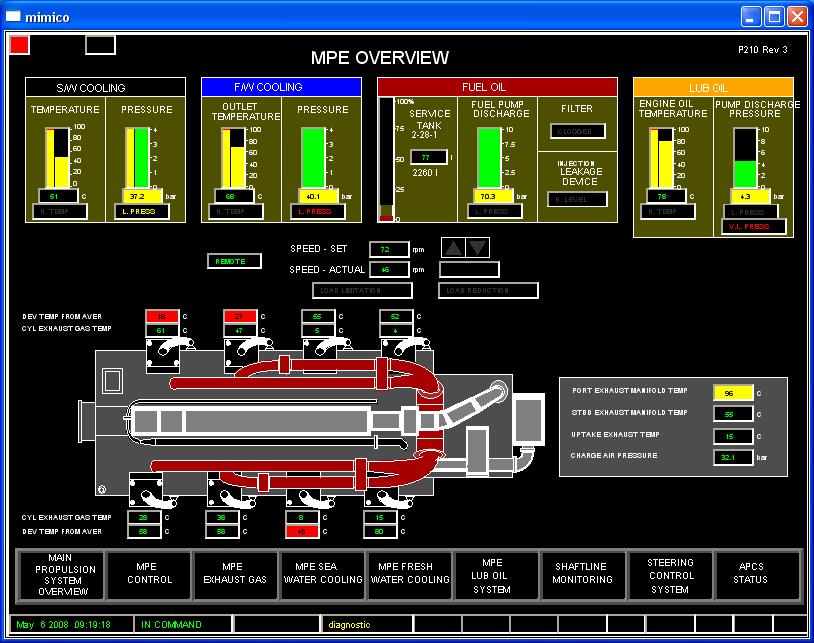Click the lub oil H. TEMP indicator
The width and height of the screenshot is (814, 643).
point(668,211)
